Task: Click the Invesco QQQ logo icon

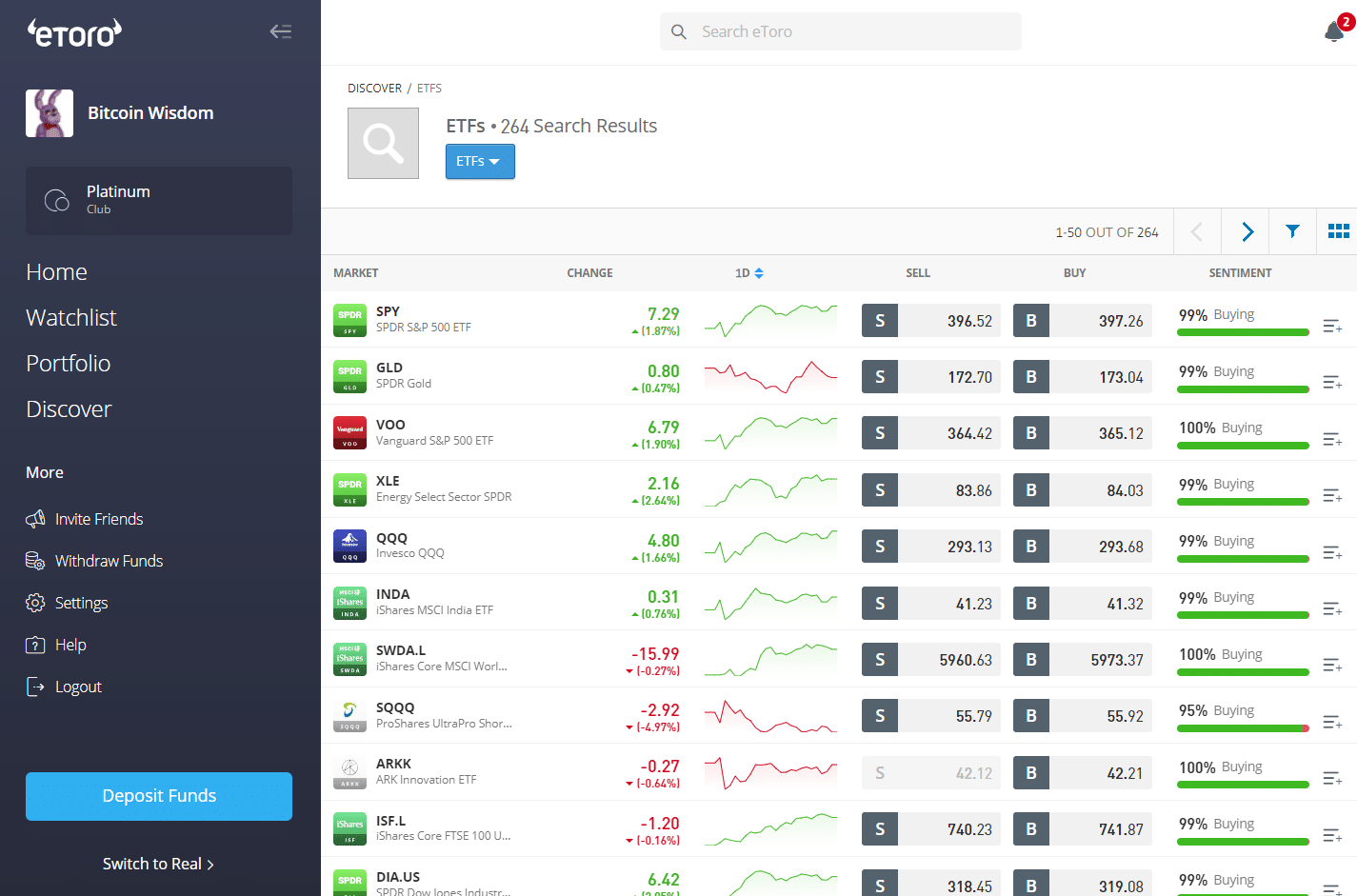Action: tap(349, 547)
